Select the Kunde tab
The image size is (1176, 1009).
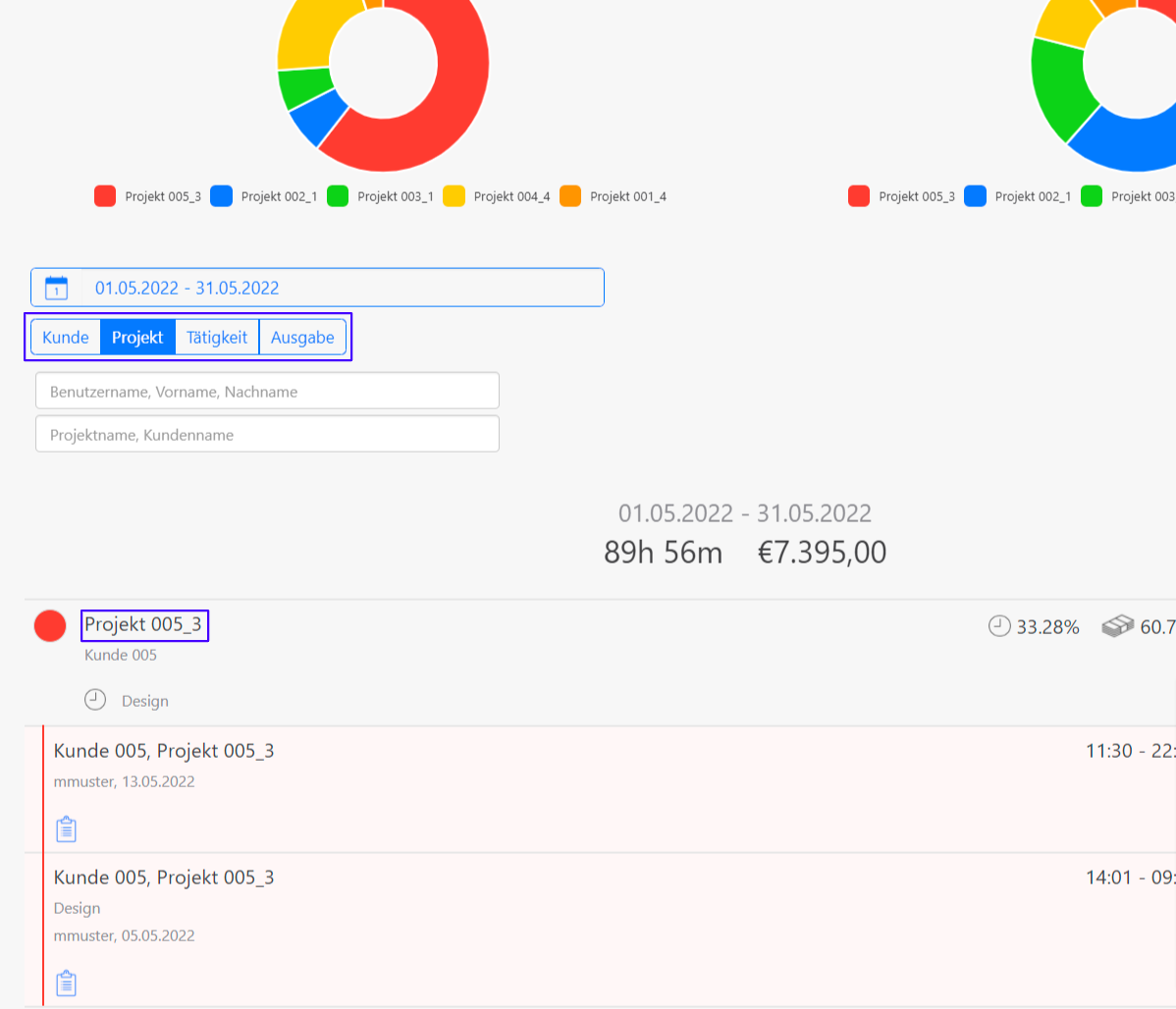pos(65,337)
